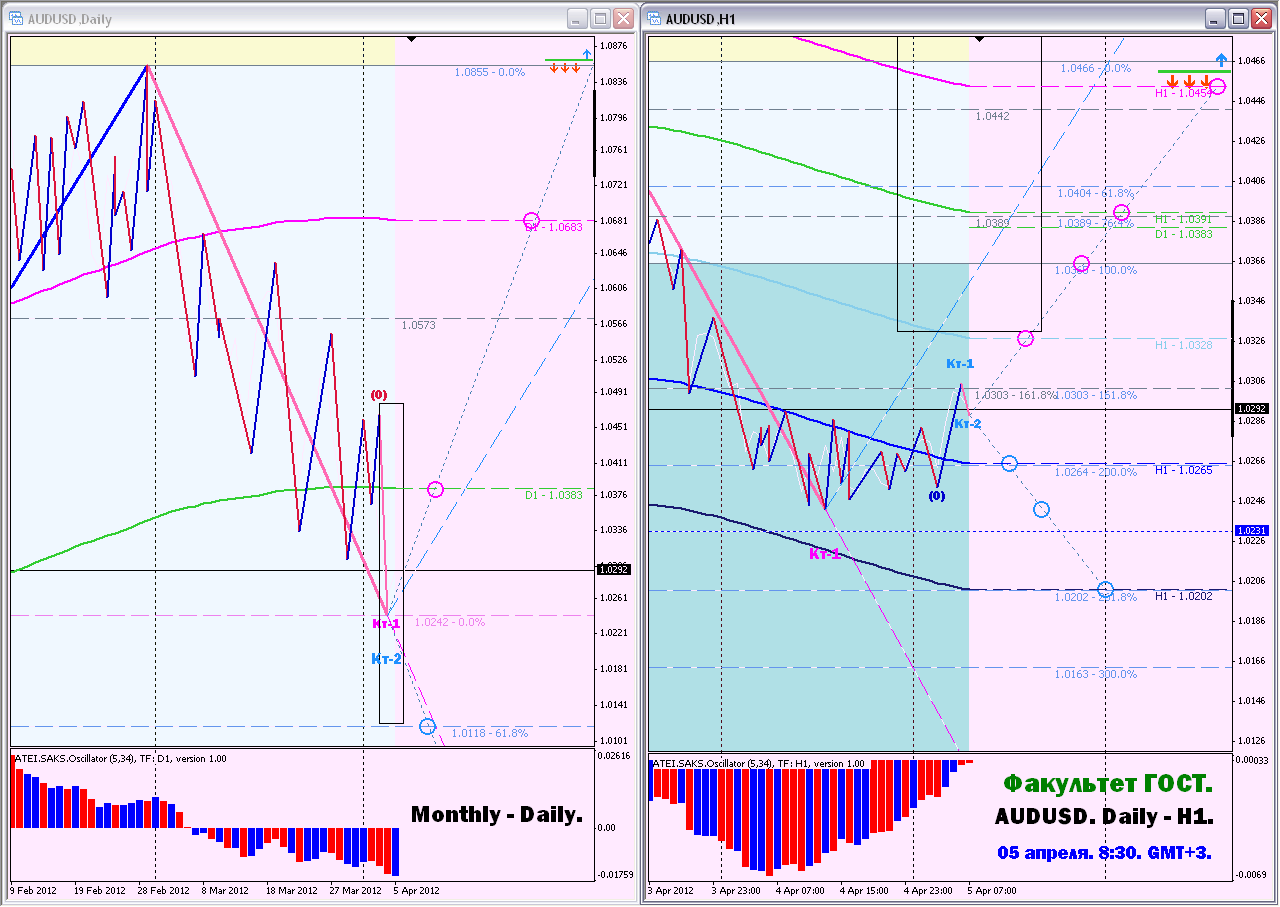Viewport: 1280px width, 907px height.
Task: Click the chart shift triangle on Daily chart
Action: coord(409,39)
